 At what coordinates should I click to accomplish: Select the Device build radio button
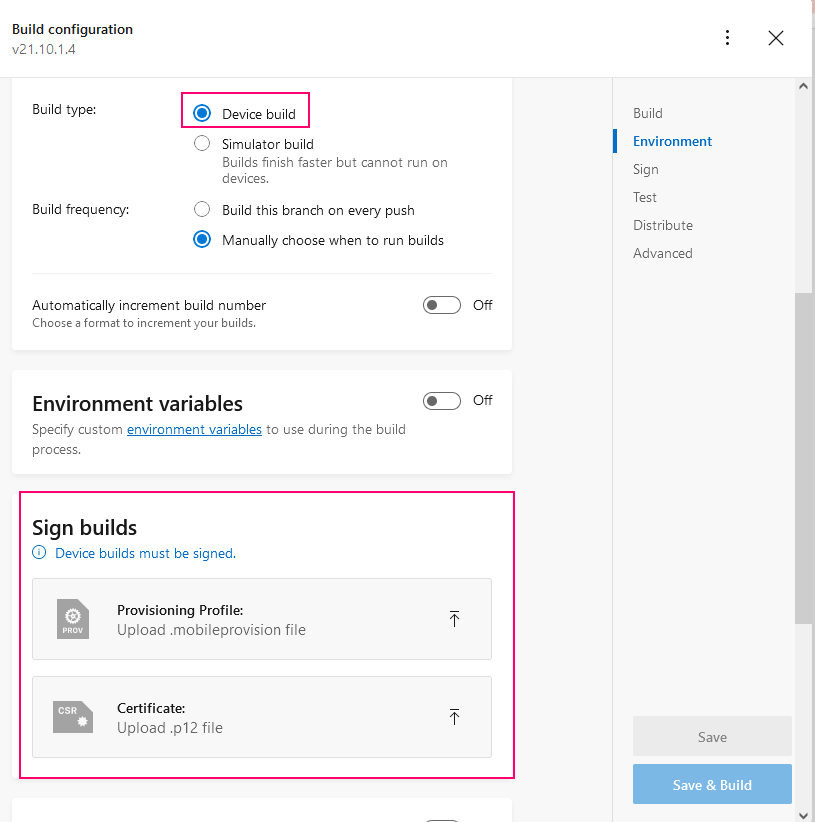tap(202, 114)
